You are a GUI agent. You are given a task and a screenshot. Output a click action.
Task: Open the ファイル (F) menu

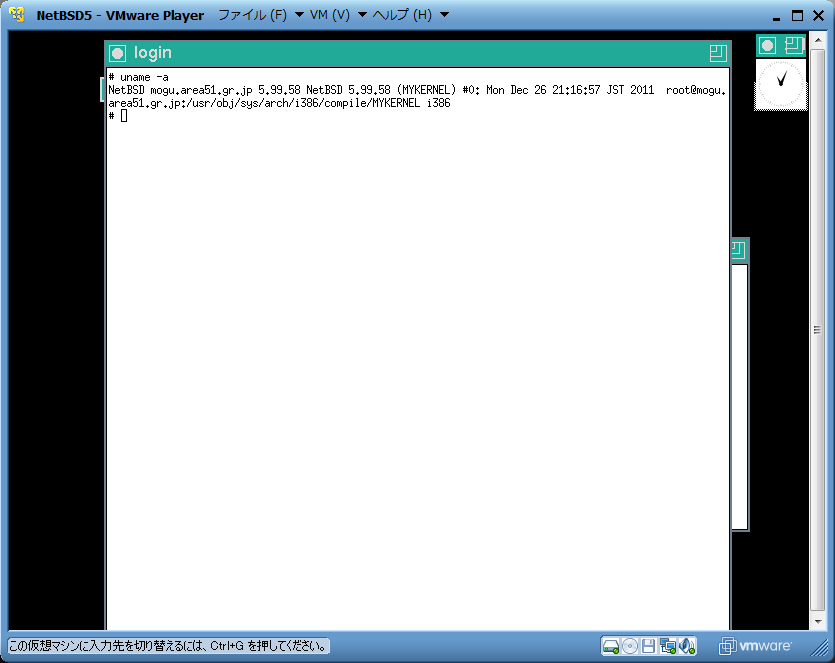pyautogui.click(x=261, y=15)
